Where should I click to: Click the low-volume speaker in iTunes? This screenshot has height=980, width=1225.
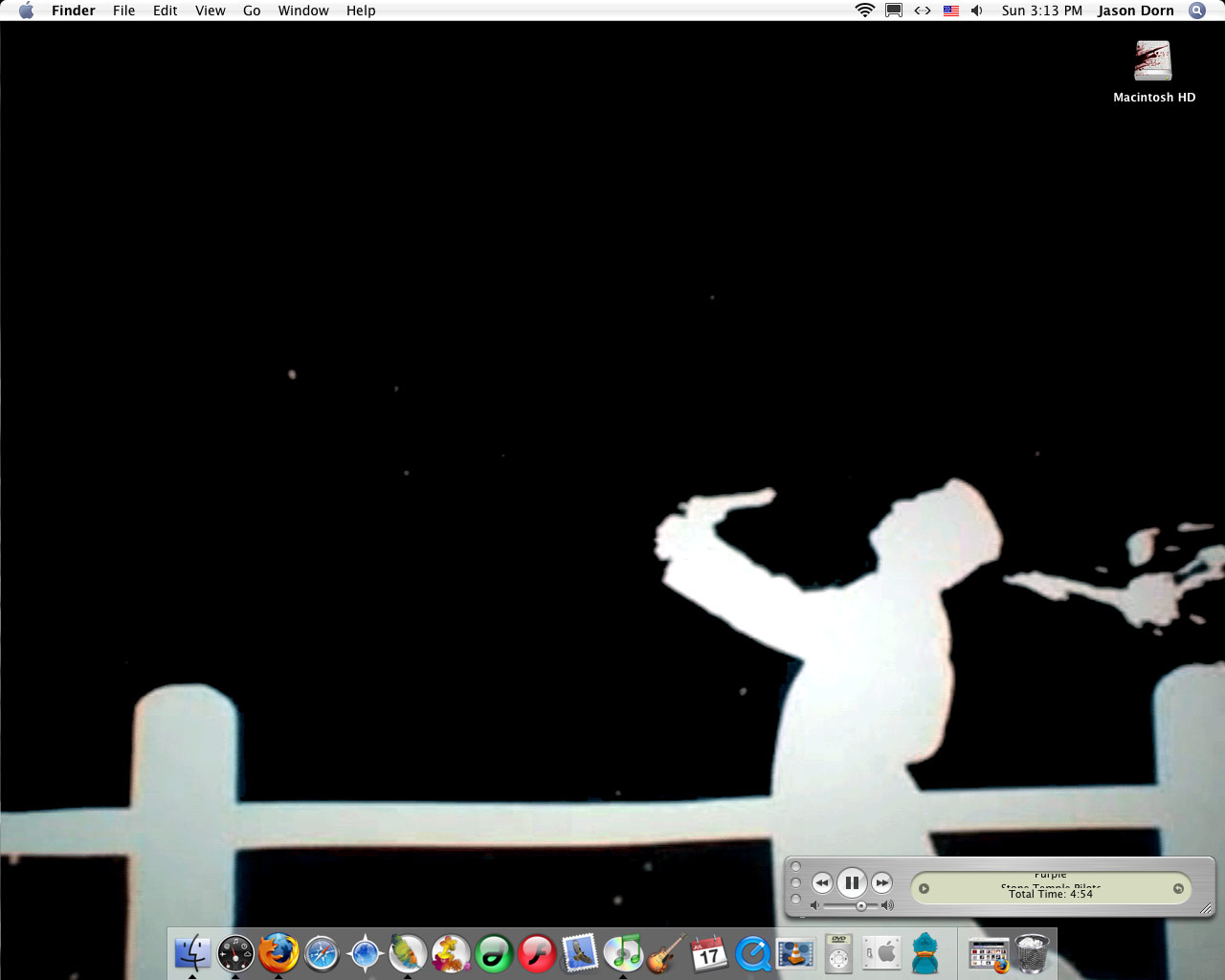[x=814, y=905]
